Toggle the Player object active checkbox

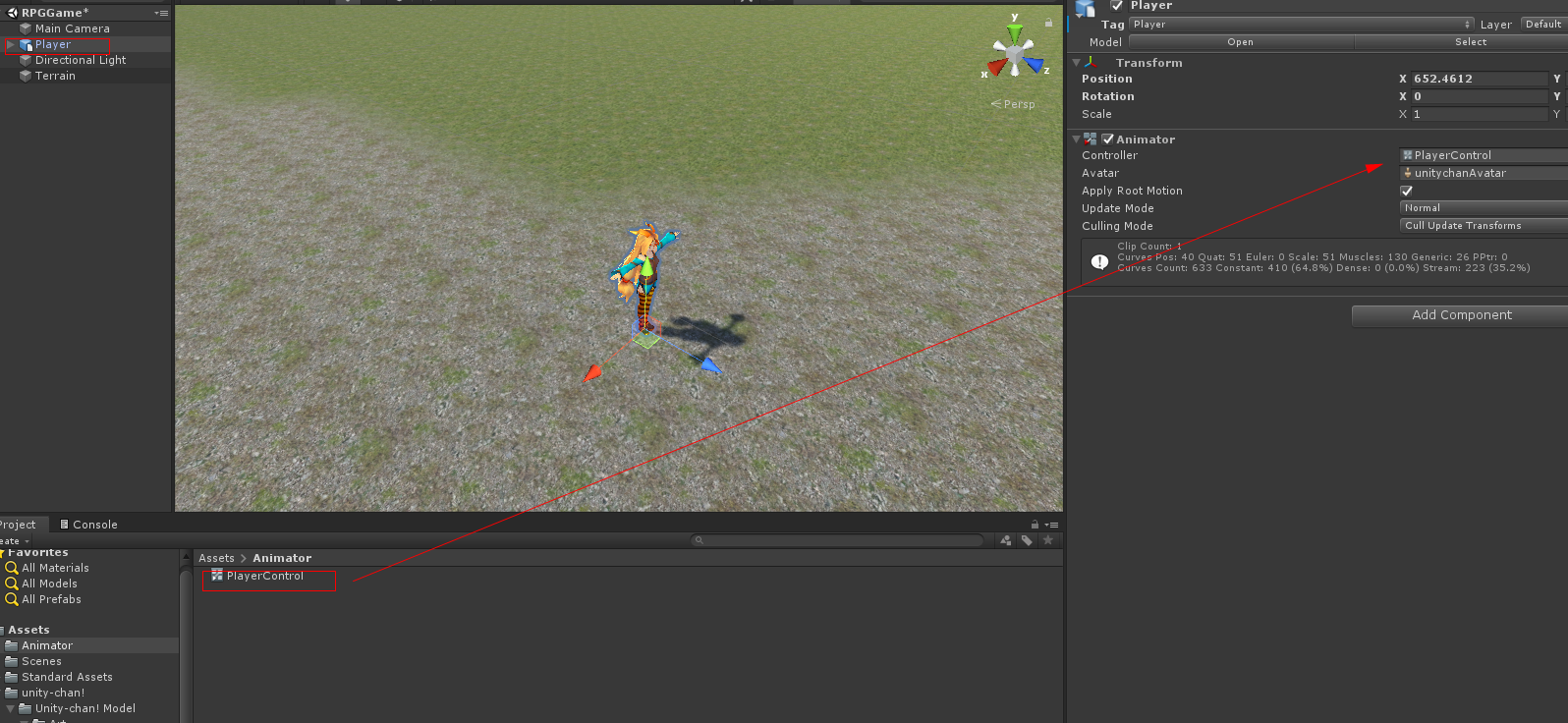tap(1117, 5)
